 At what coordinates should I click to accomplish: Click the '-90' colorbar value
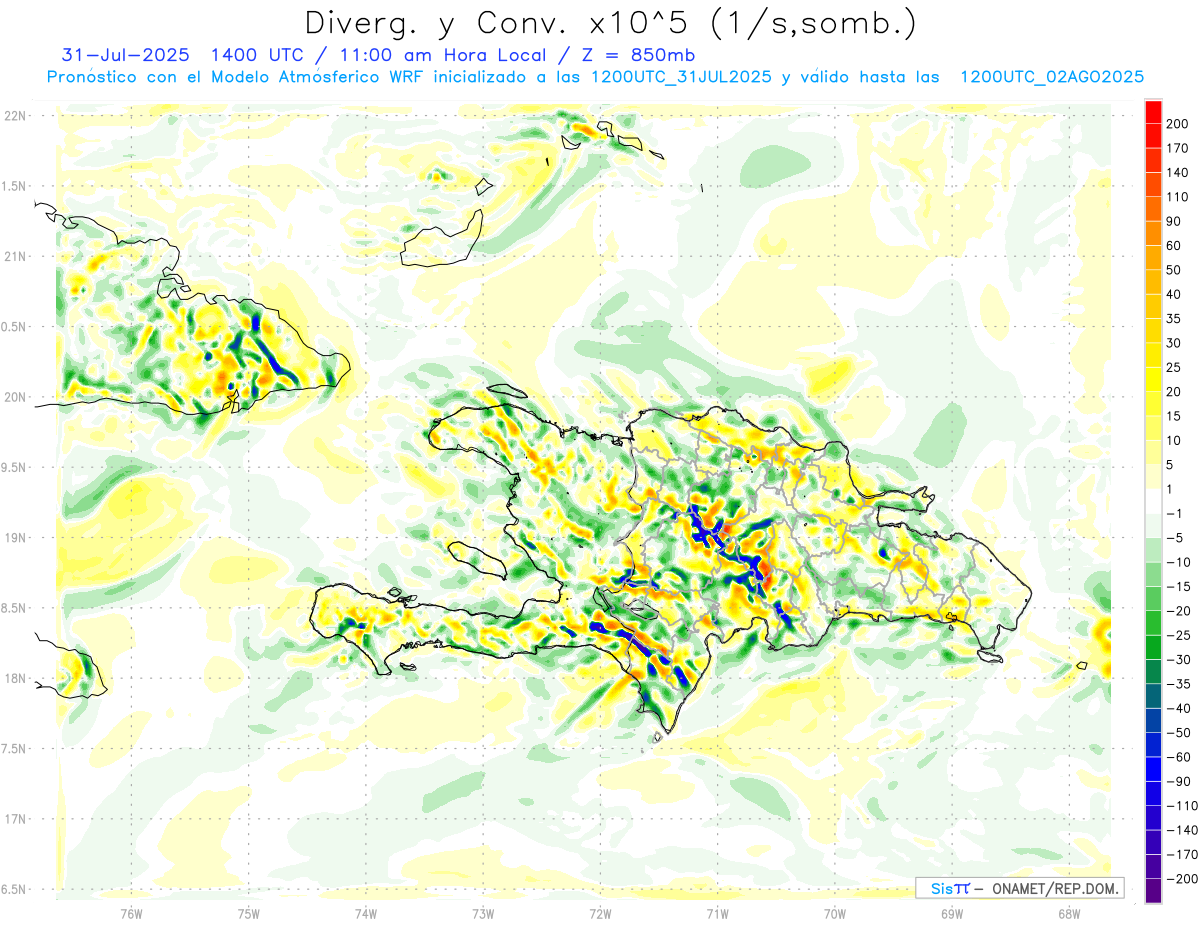(1178, 781)
